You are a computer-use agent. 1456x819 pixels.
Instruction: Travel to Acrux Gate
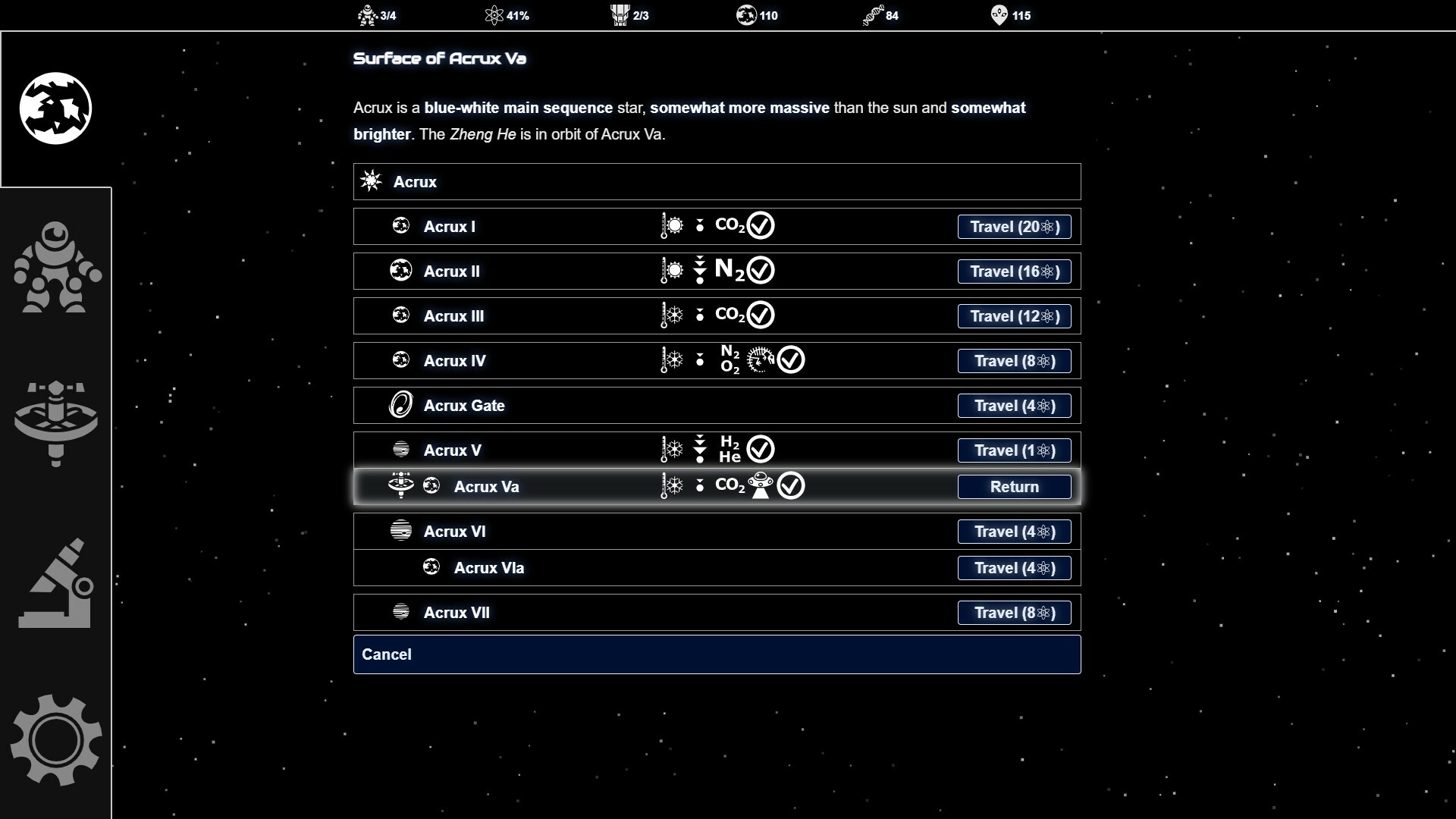[x=1014, y=406]
